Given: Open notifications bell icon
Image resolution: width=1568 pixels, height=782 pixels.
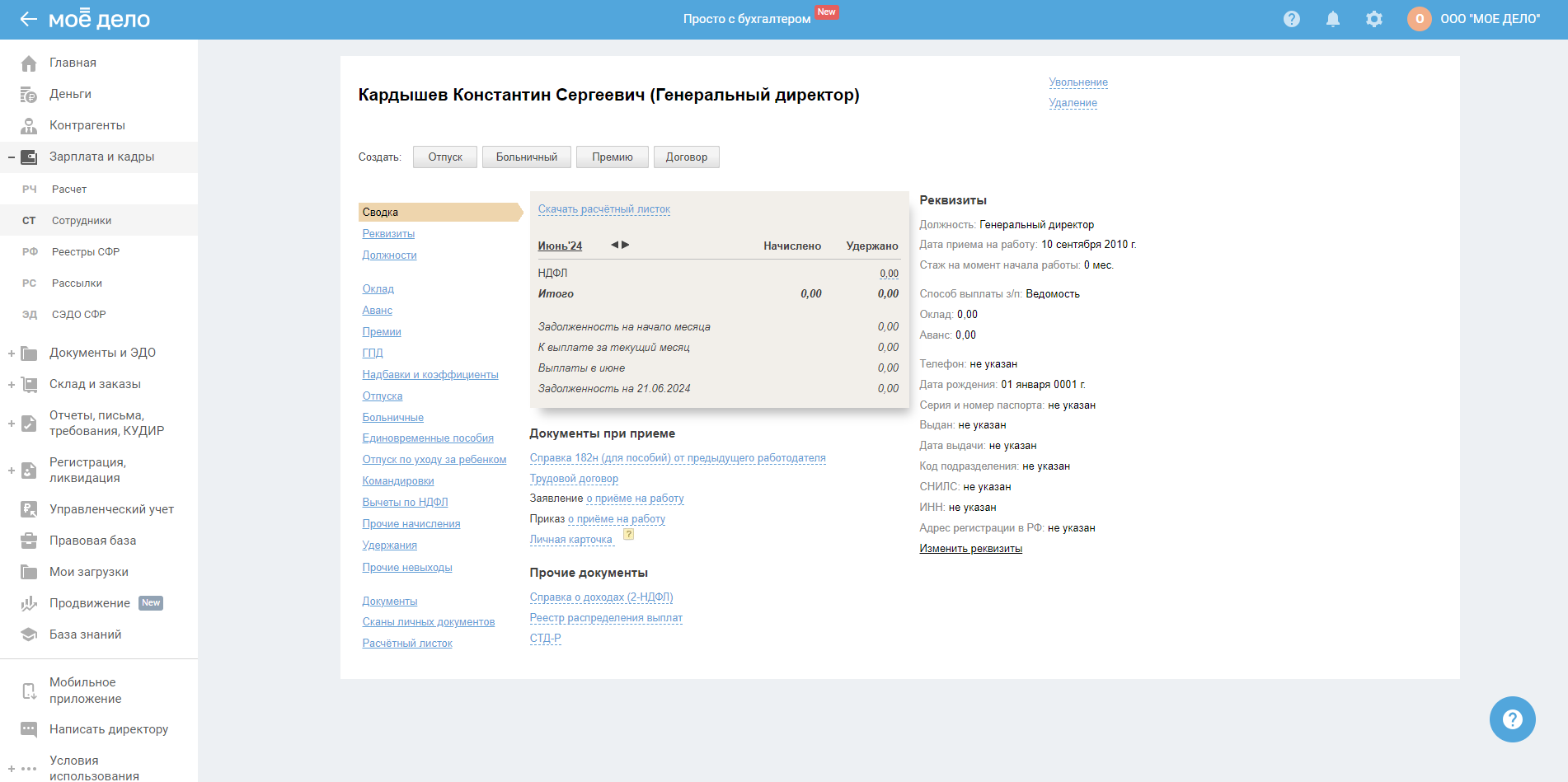Looking at the screenshot, I should click(1332, 19).
